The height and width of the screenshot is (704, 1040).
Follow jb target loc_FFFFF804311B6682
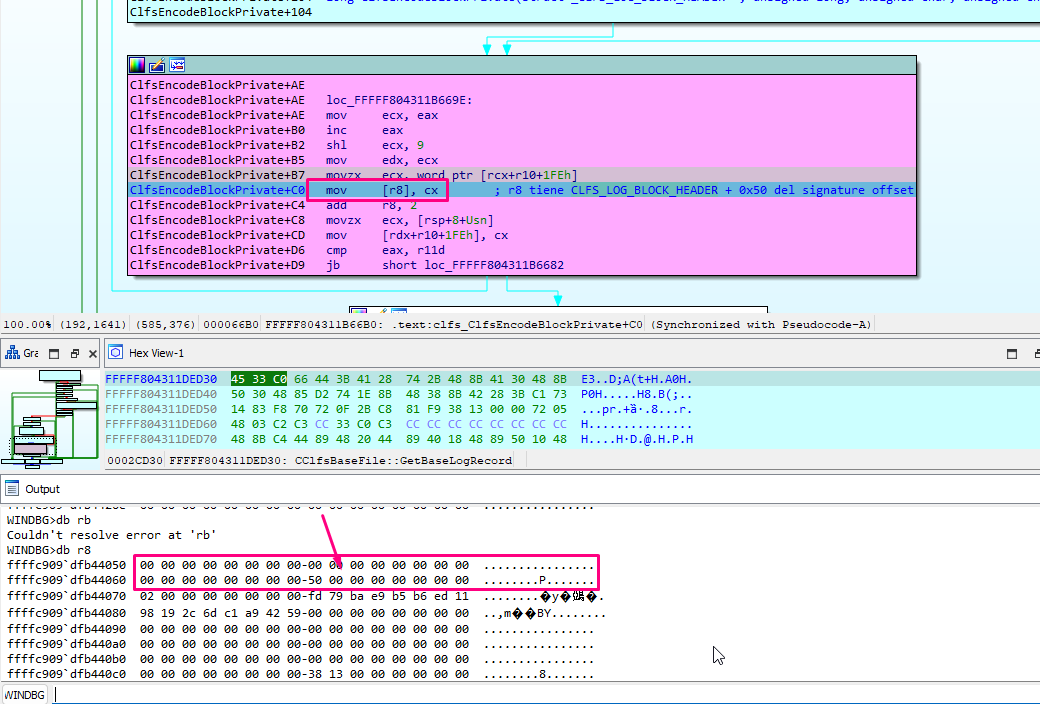tap(494, 265)
